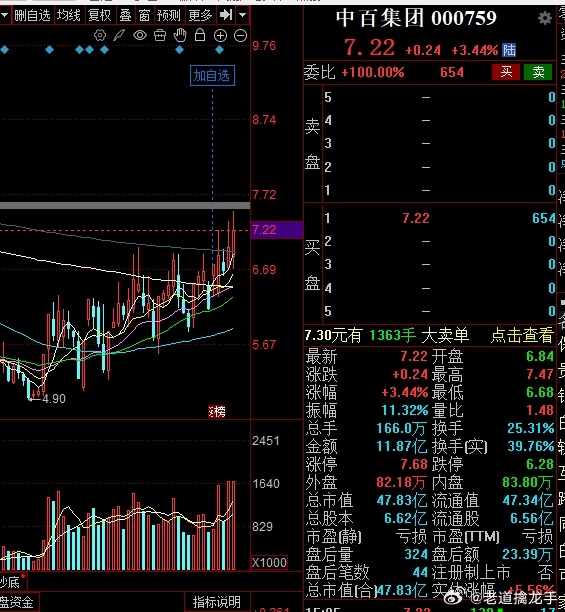Toggle the eye visibility icon
565x612 pixels.
click(x=140, y=36)
